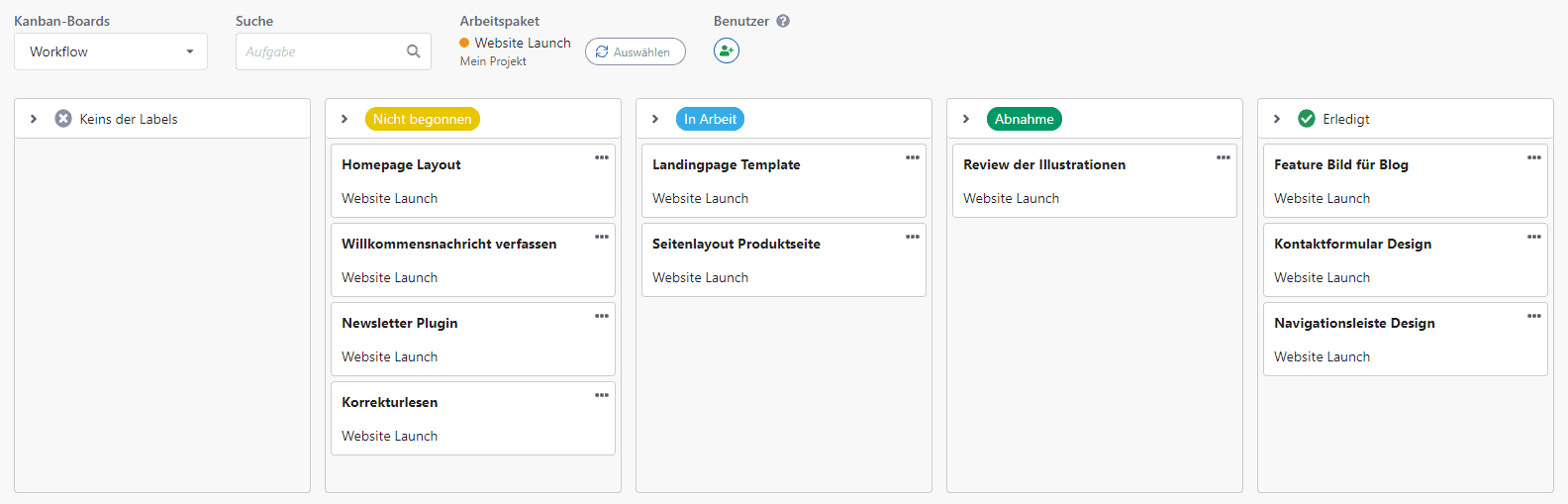Open three-dot menu on Korrekturlesen card
This screenshot has height=504, width=1568.
[602, 395]
